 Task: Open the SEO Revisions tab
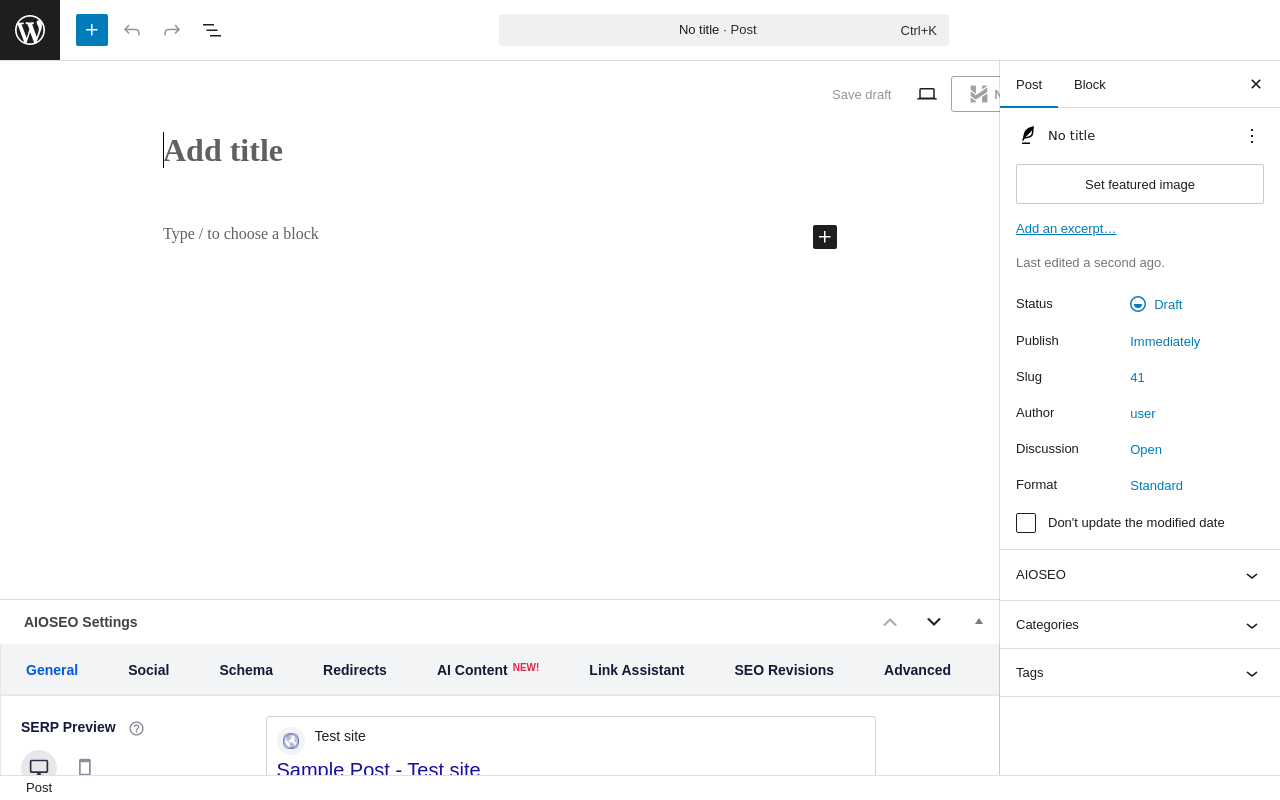[x=784, y=670]
